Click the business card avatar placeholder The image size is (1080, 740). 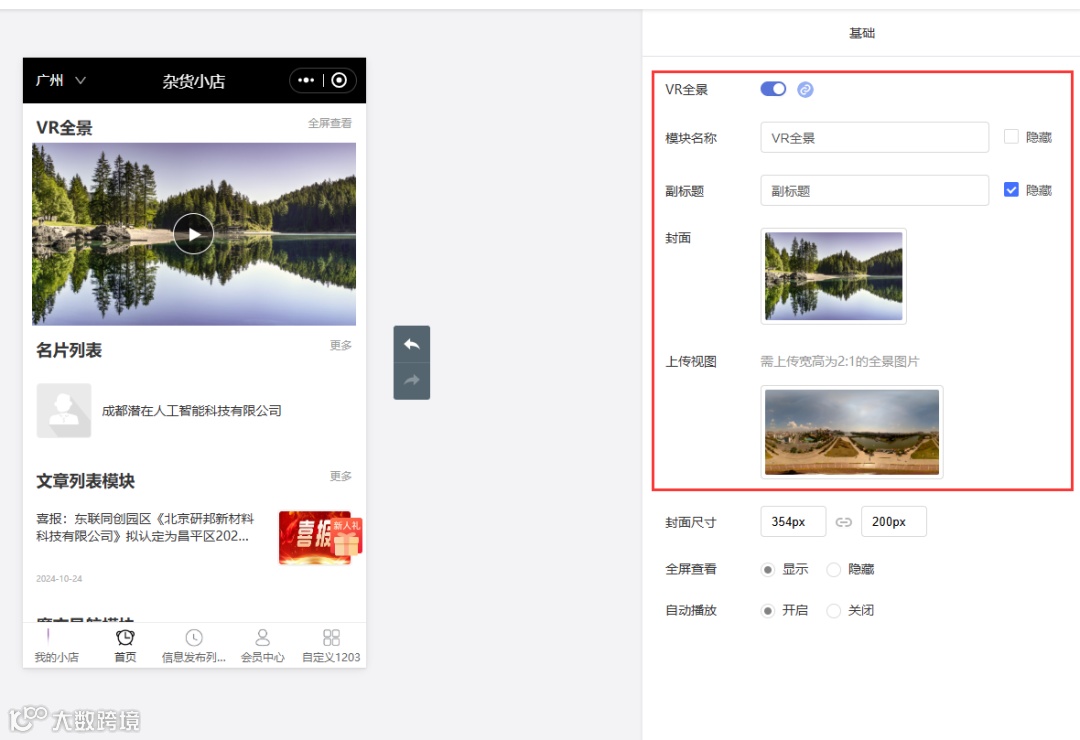(x=64, y=411)
